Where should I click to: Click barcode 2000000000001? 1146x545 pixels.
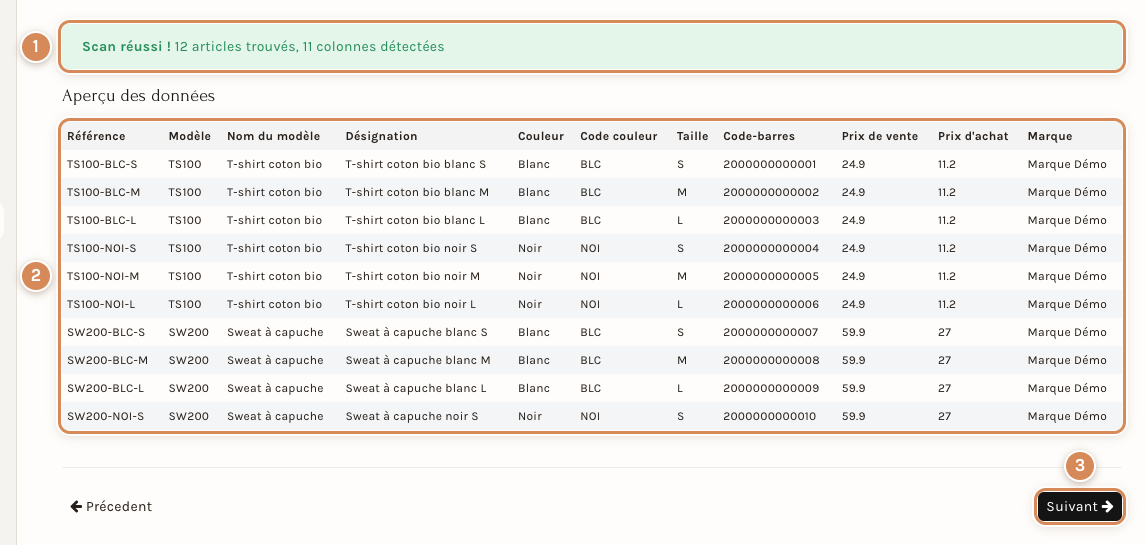coord(770,164)
